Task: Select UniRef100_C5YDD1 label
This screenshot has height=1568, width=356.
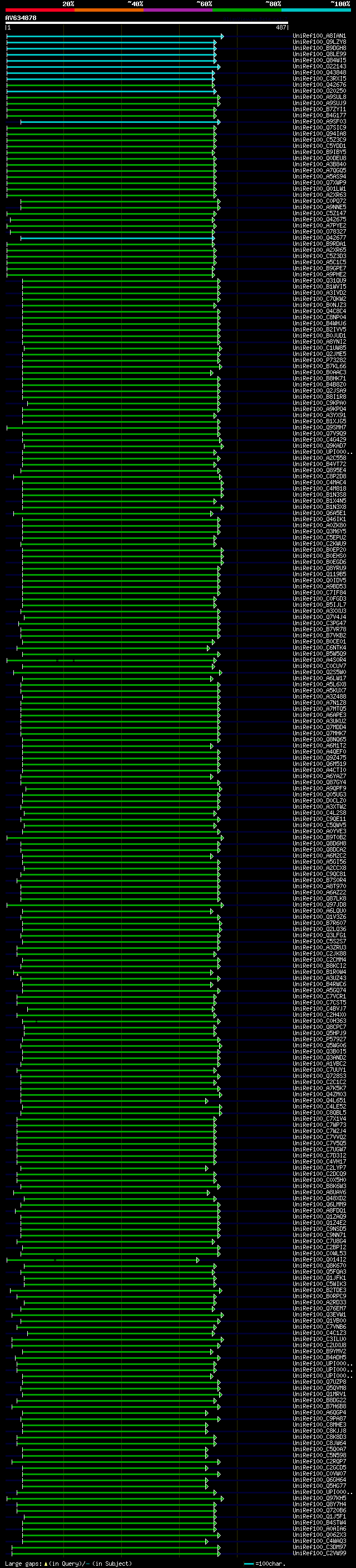Action: 319,146
